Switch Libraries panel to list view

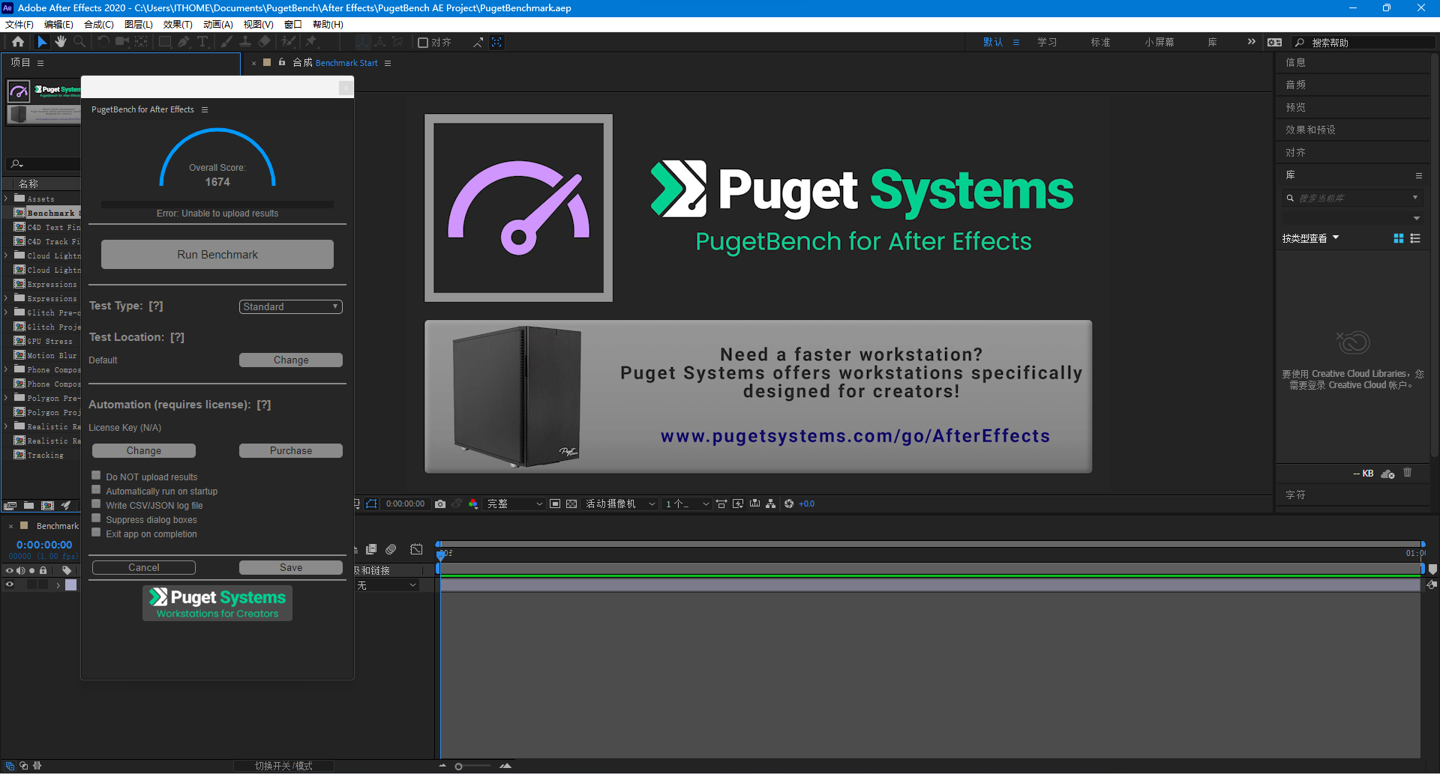click(1415, 238)
